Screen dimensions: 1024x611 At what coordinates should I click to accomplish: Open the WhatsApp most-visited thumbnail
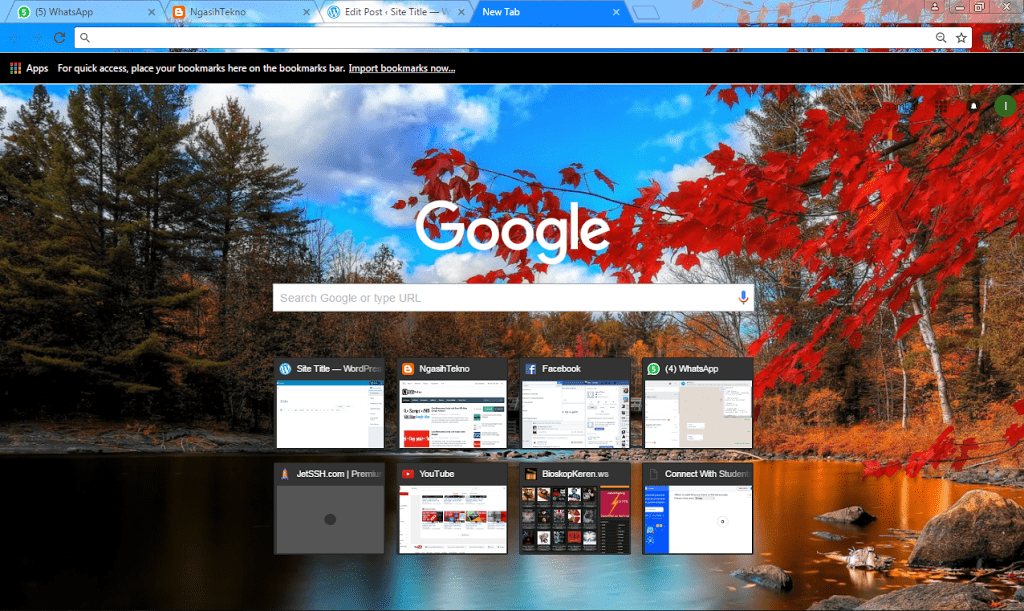(x=698, y=403)
